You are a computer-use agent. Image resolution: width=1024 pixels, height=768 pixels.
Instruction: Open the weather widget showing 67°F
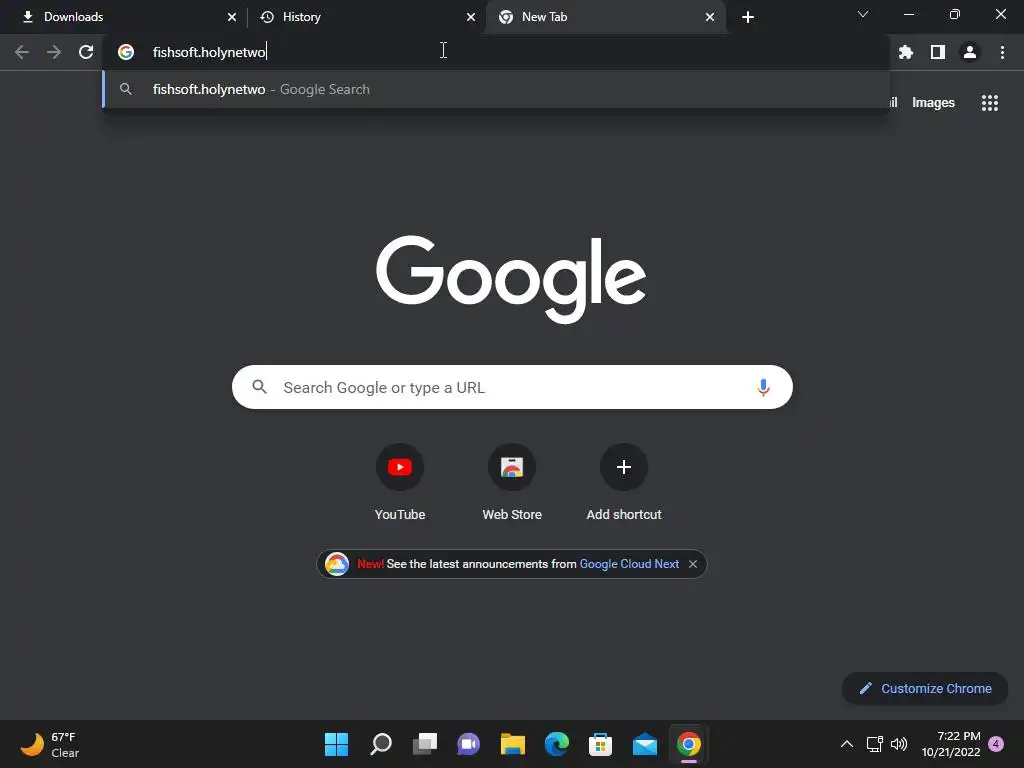[50, 744]
